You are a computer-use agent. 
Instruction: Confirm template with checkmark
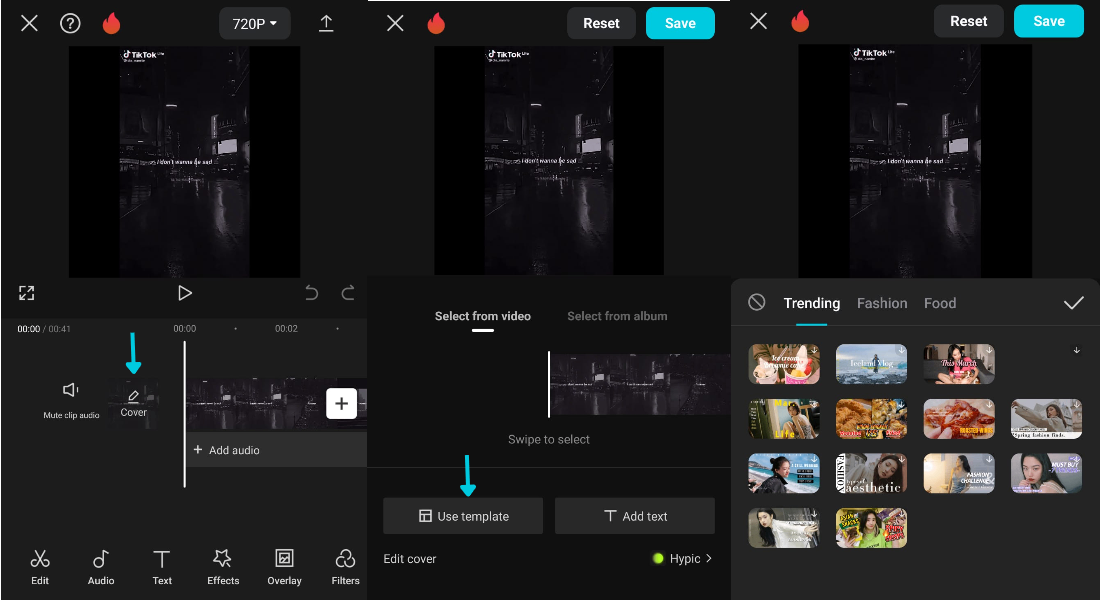[x=1073, y=303]
